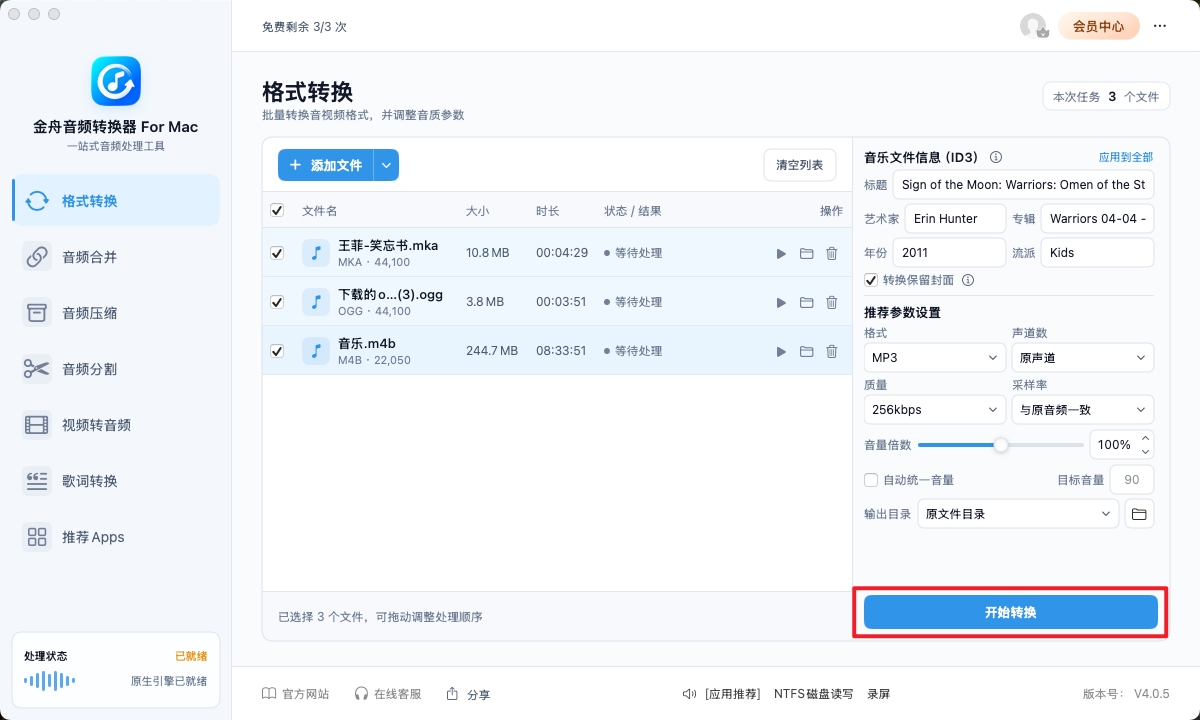Show help tip for 转换保留封面
The height and width of the screenshot is (720, 1200).
coord(968,281)
